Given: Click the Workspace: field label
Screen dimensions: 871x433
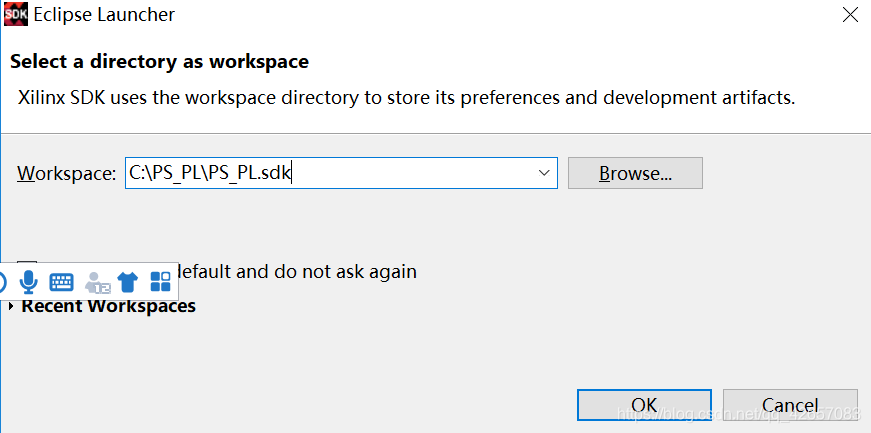Looking at the screenshot, I should coord(67,174).
